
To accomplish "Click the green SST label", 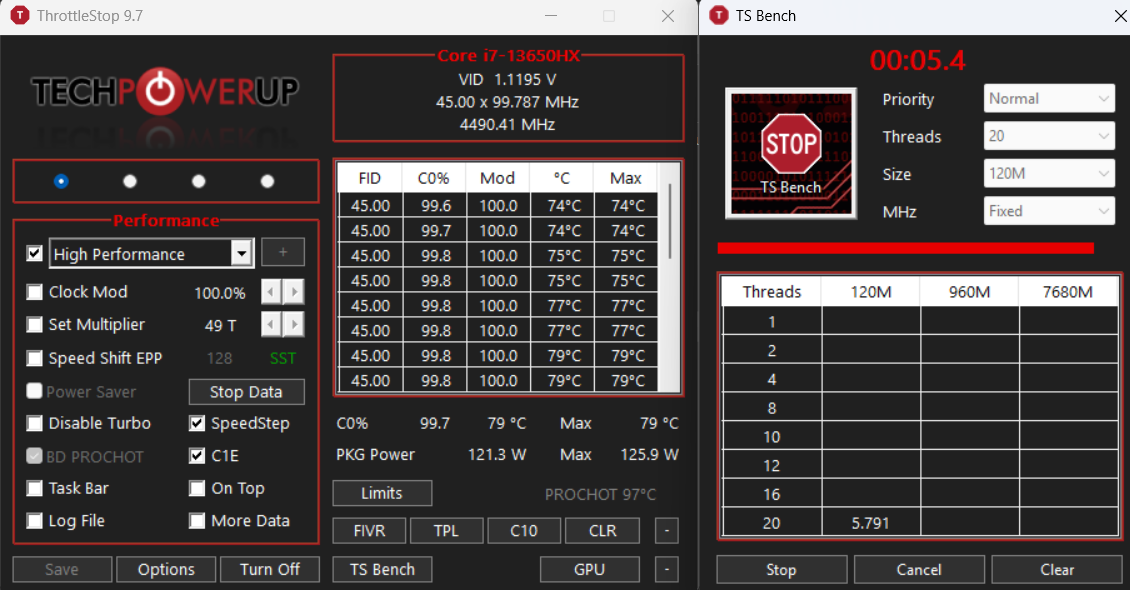I will point(282,358).
